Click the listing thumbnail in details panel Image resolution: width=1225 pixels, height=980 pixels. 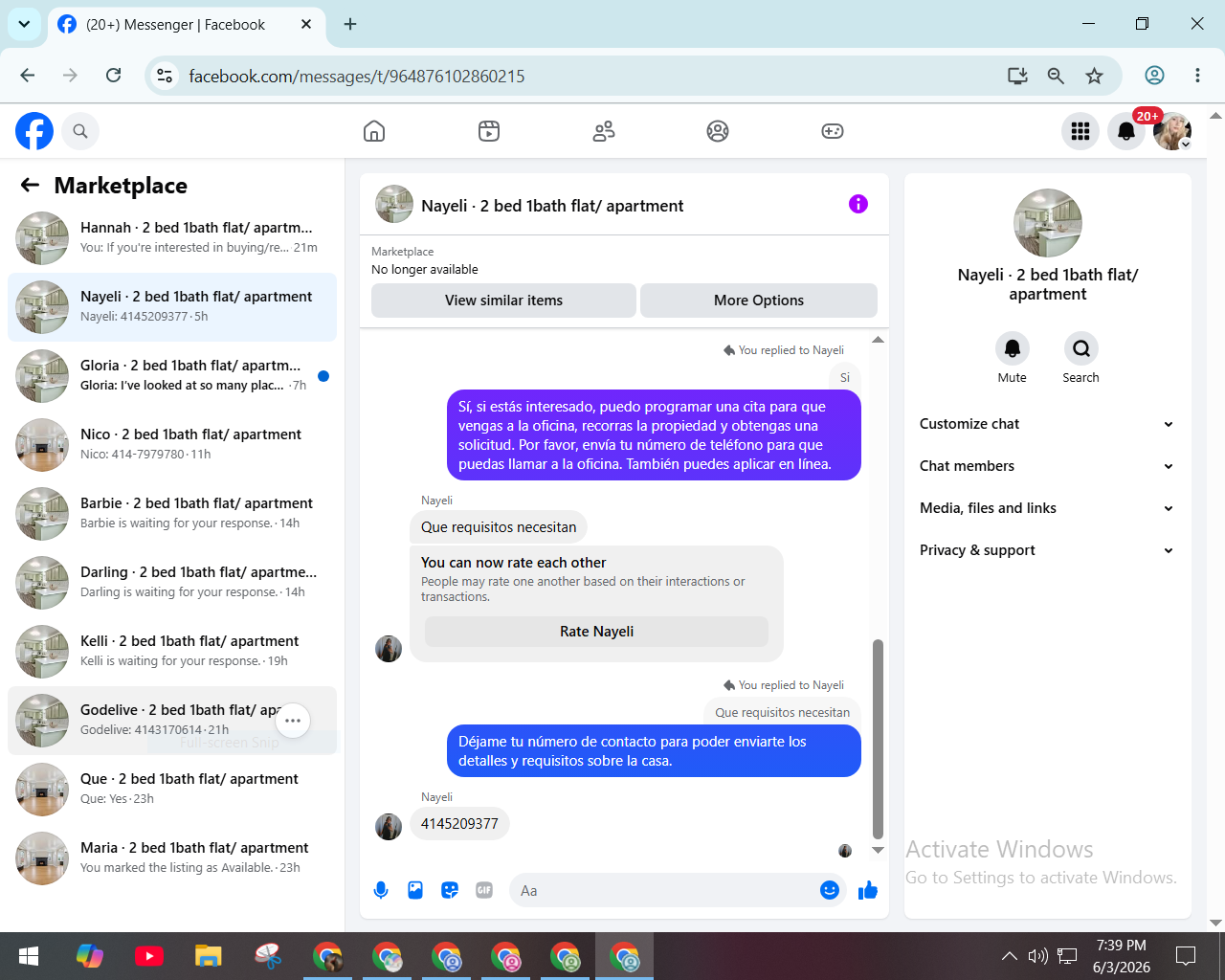click(x=1048, y=223)
